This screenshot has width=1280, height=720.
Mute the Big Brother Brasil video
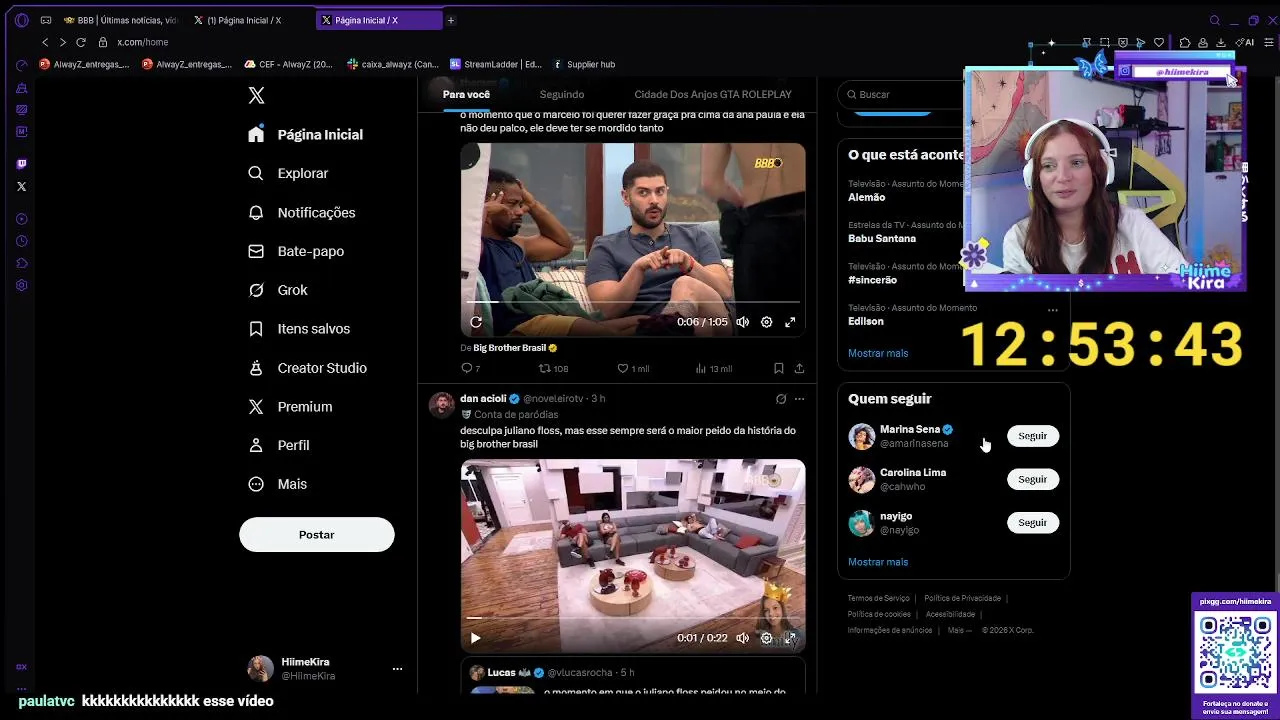point(742,322)
